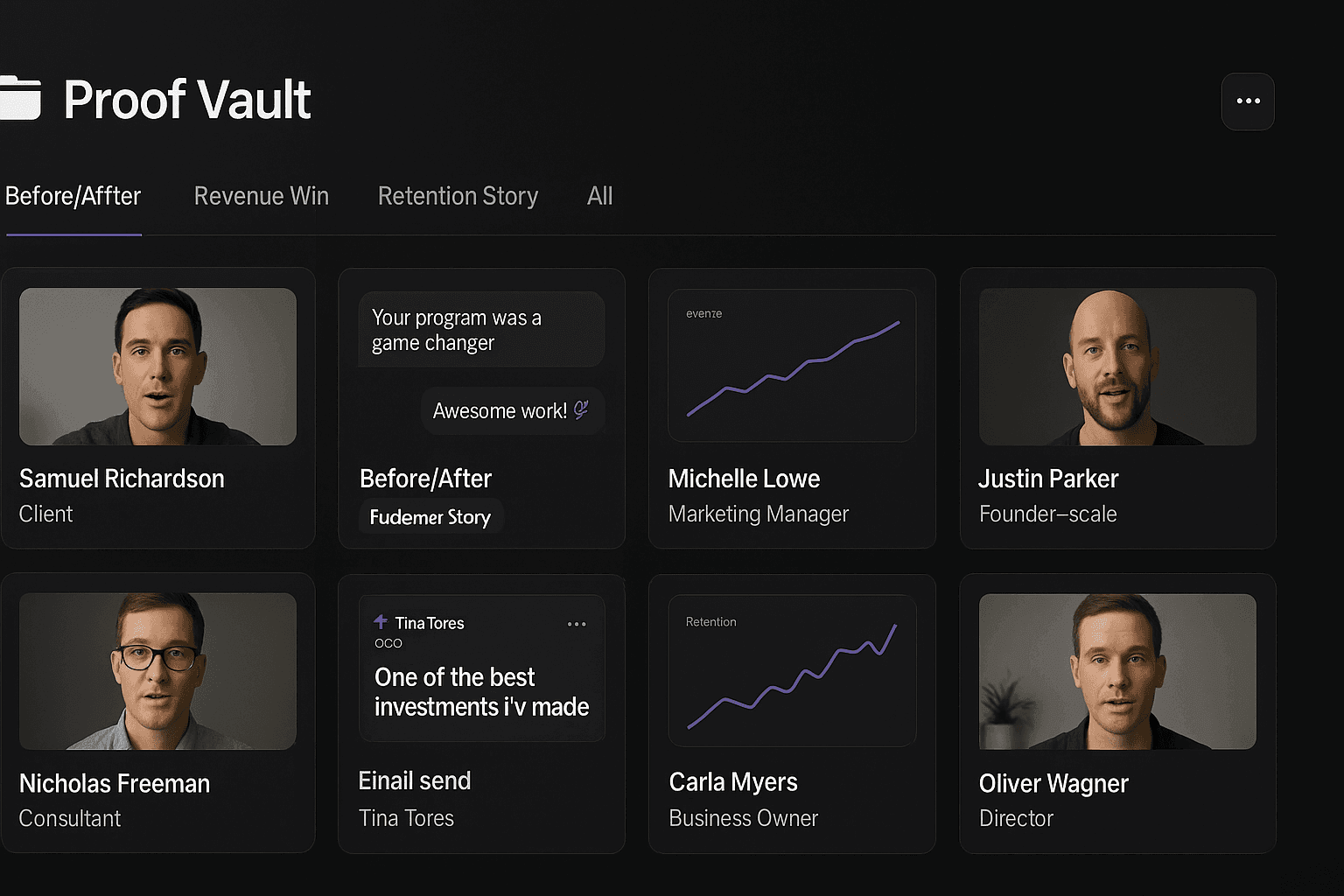Image resolution: width=1344 pixels, height=896 pixels.
Task: Select the Awesome work reply bubble
Action: (x=512, y=409)
